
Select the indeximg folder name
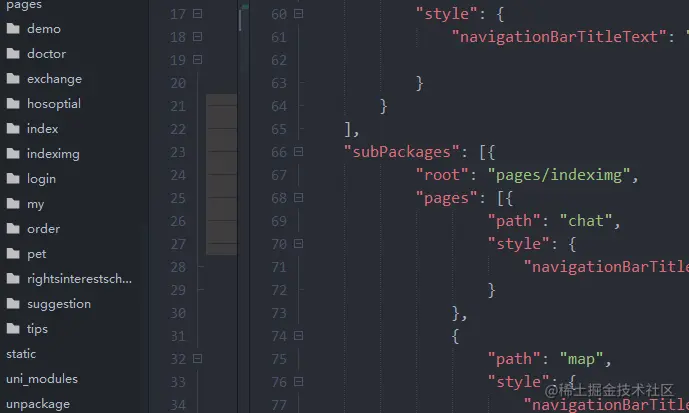click(53, 154)
